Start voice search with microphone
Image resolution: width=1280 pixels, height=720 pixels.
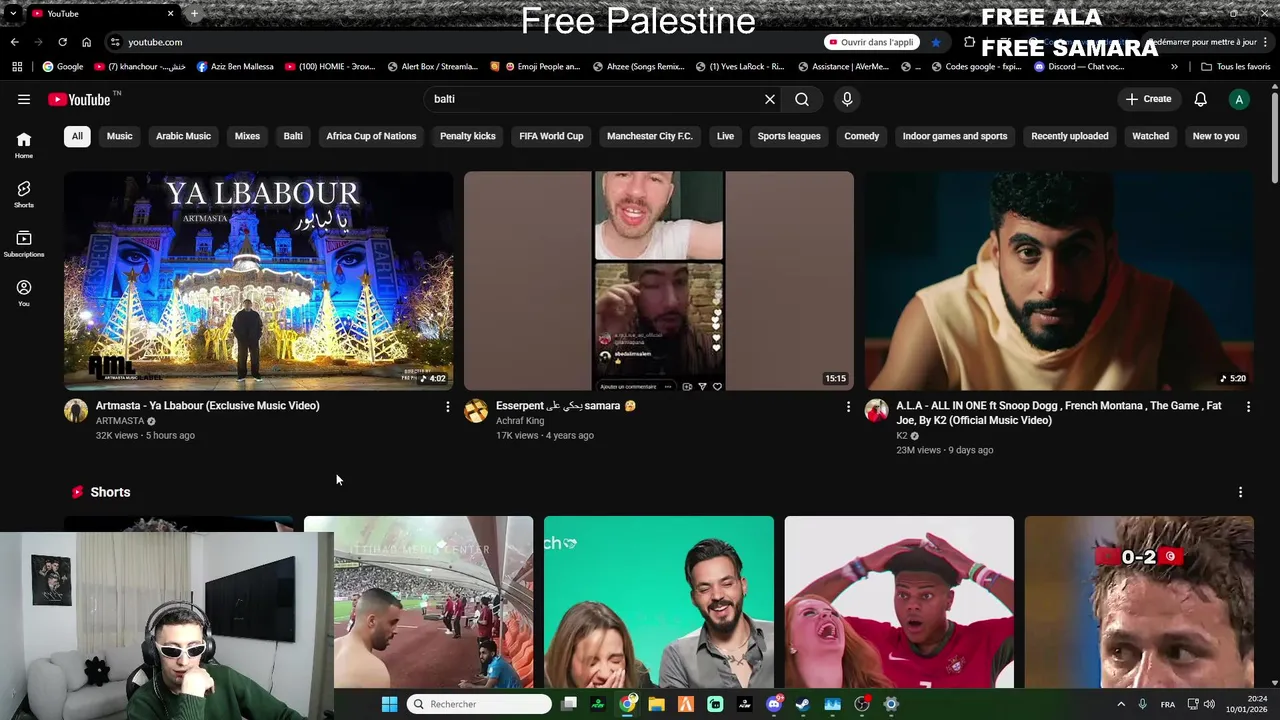pos(847,99)
